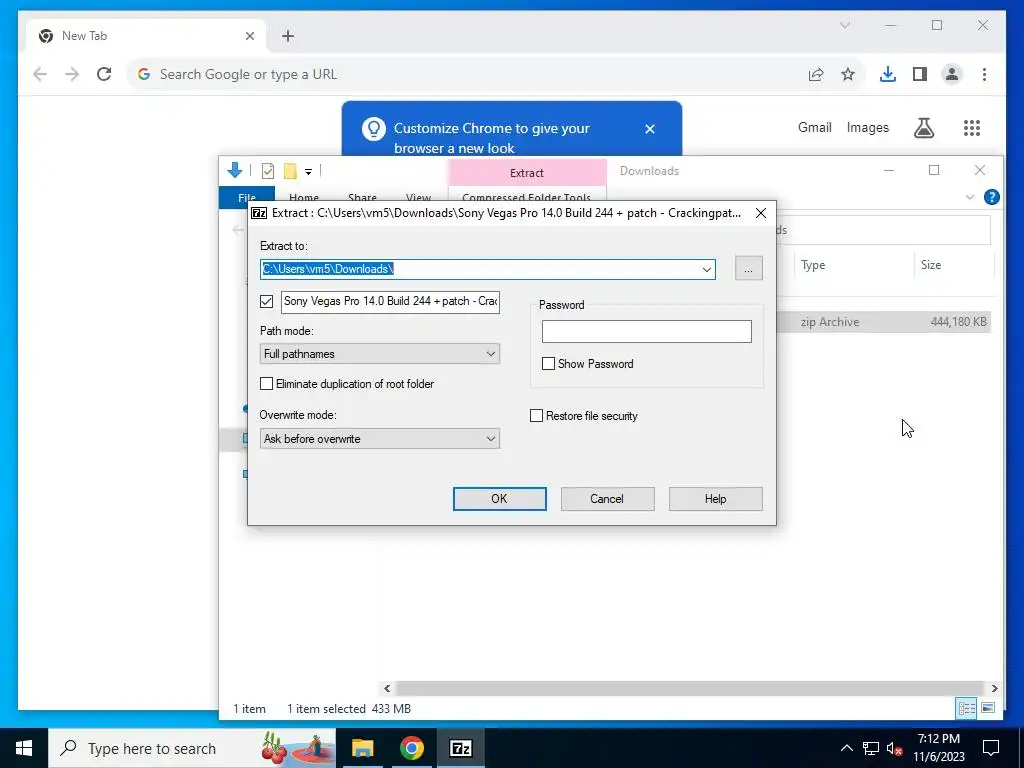Close the New Tab tab
Viewport: 1024px width, 768px height.
pos(249,36)
